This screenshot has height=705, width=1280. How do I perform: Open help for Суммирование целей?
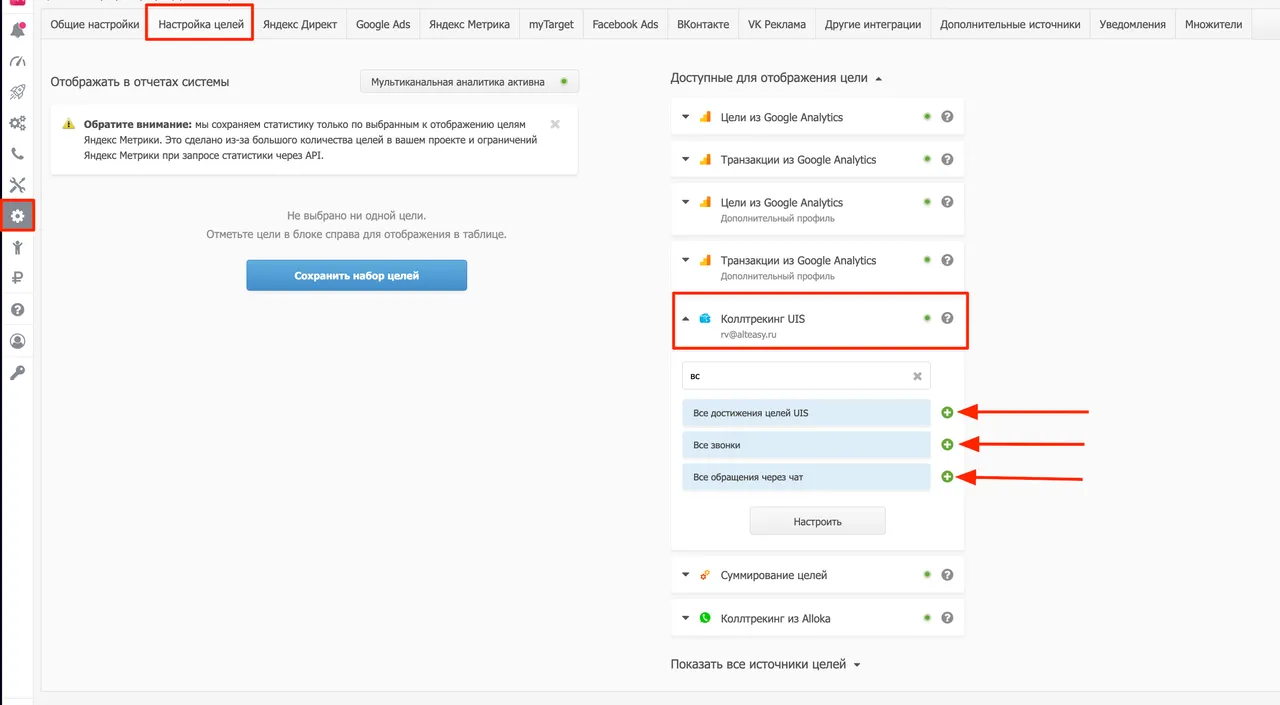pos(947,575)
